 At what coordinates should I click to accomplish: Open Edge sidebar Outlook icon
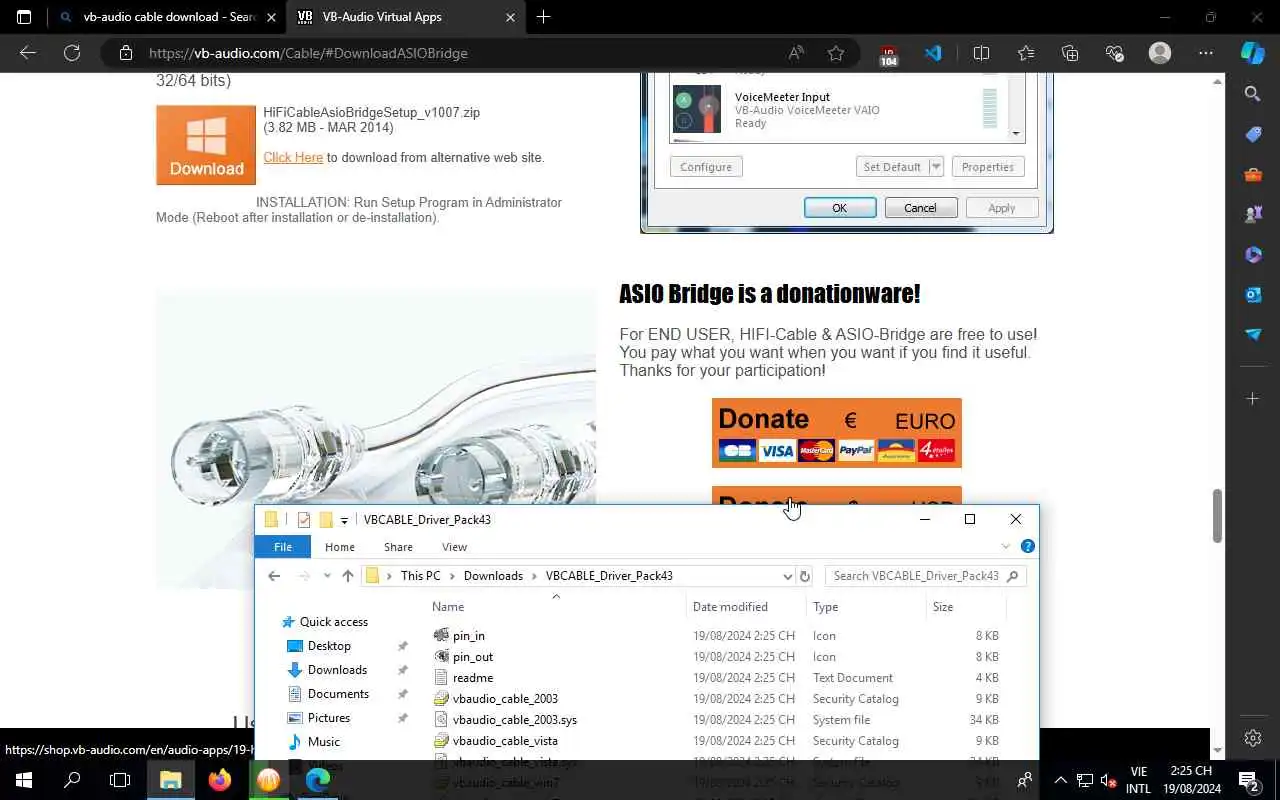[x=1253, y=294]
